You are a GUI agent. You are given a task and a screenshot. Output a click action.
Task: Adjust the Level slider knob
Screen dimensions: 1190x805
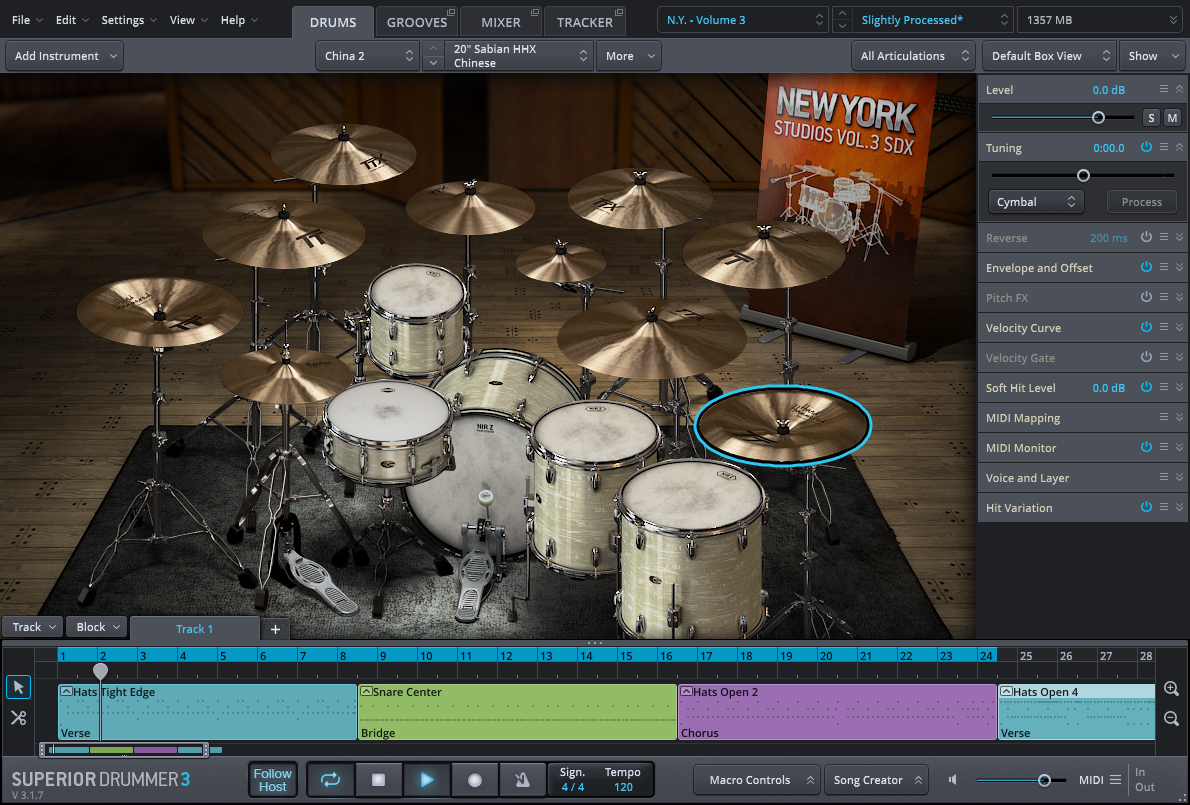tap(1098, 118)
